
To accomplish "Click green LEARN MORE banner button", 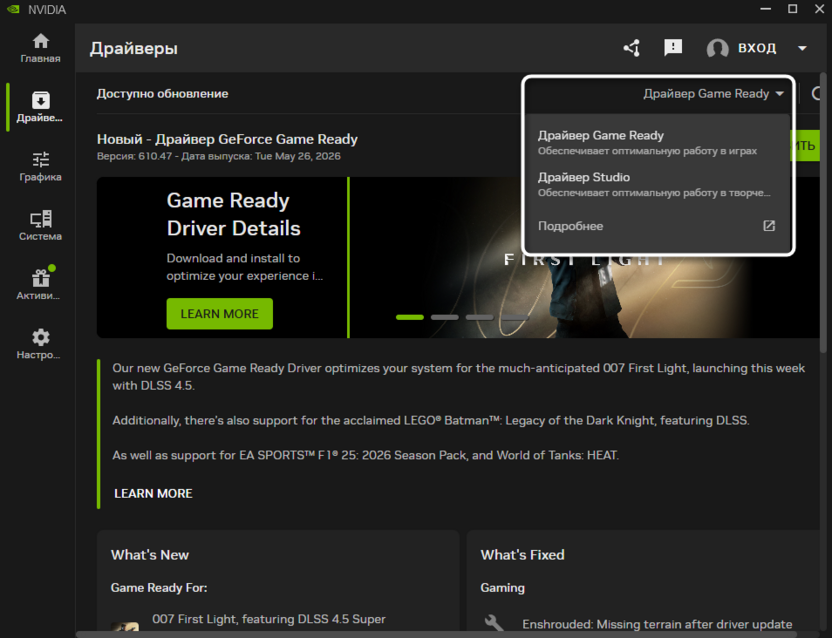I will (x=220, y=314).
